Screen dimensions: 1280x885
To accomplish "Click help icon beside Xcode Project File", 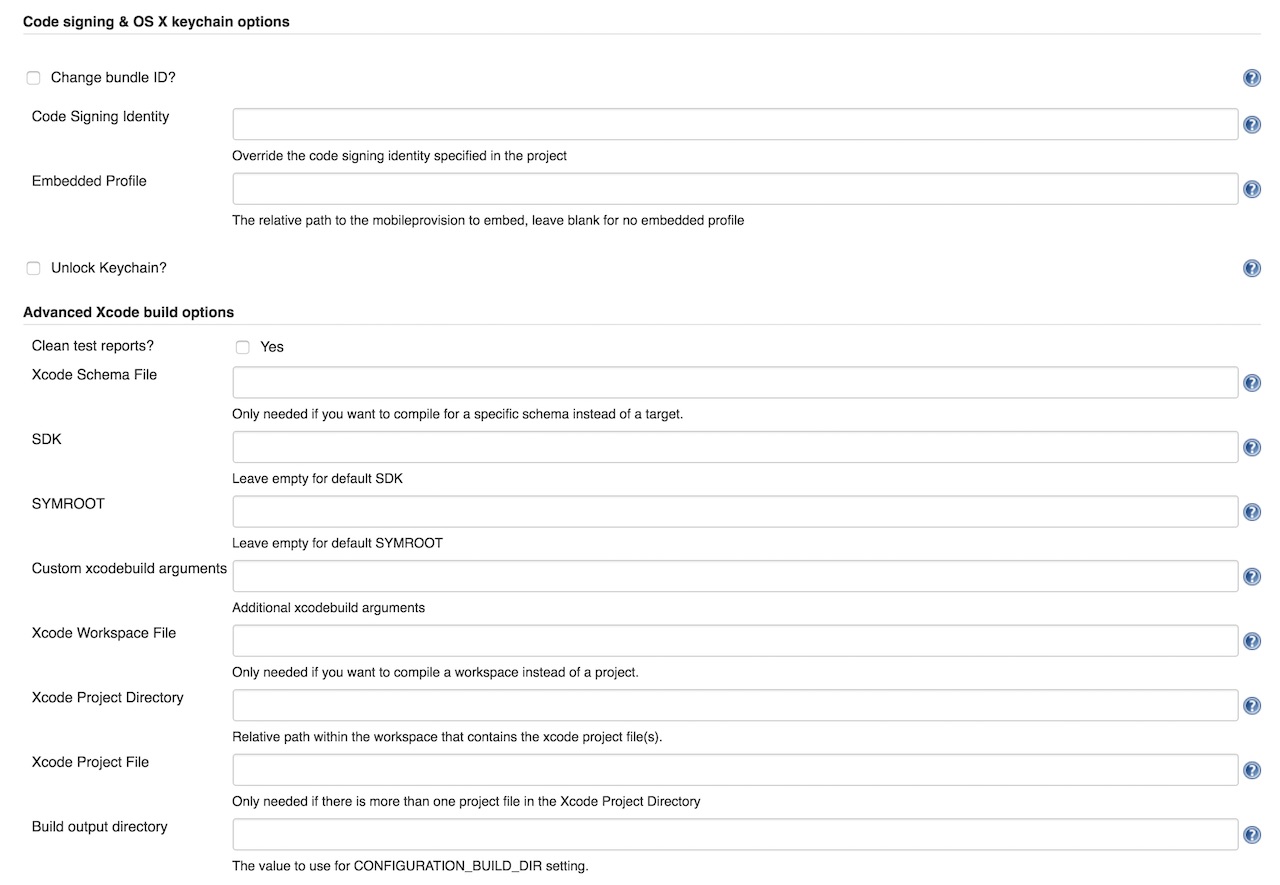I will (x=1251, y=770).
